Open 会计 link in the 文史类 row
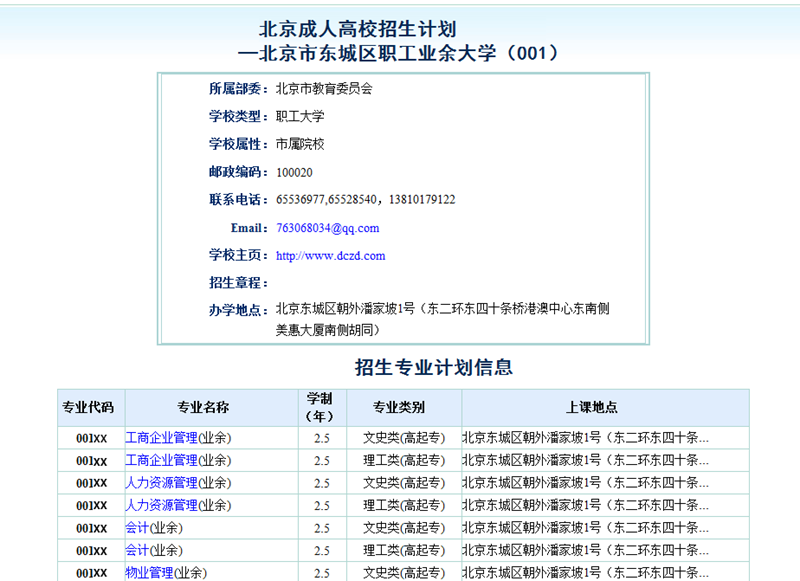 [x=137, y=528]
